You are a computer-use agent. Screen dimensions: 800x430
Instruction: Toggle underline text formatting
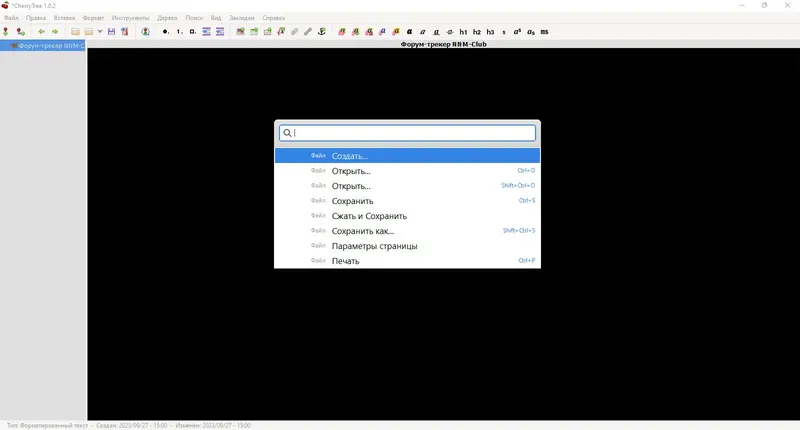tap(436, 32)
